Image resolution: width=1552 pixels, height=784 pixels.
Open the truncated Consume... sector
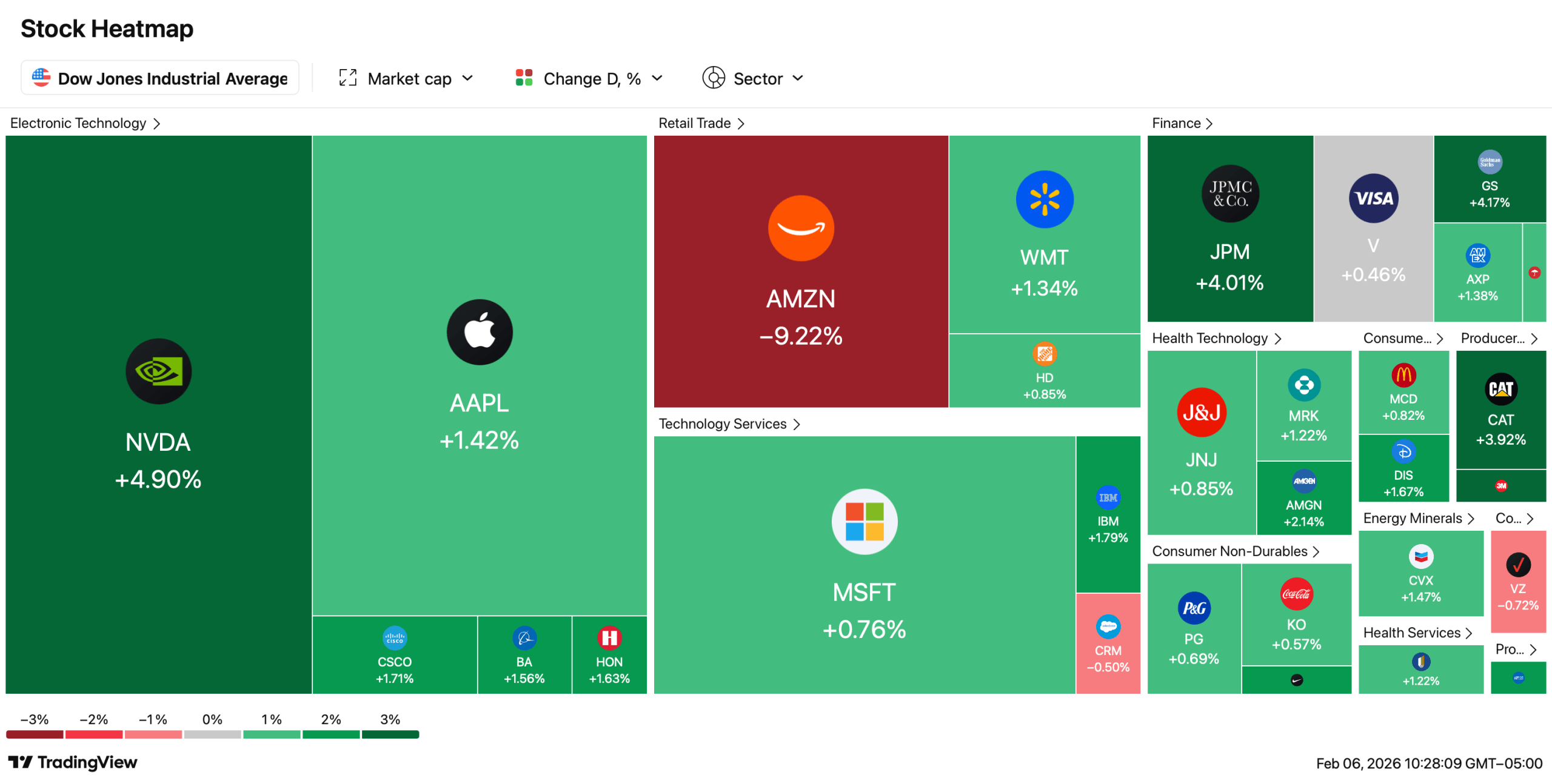coord(1403,338)
